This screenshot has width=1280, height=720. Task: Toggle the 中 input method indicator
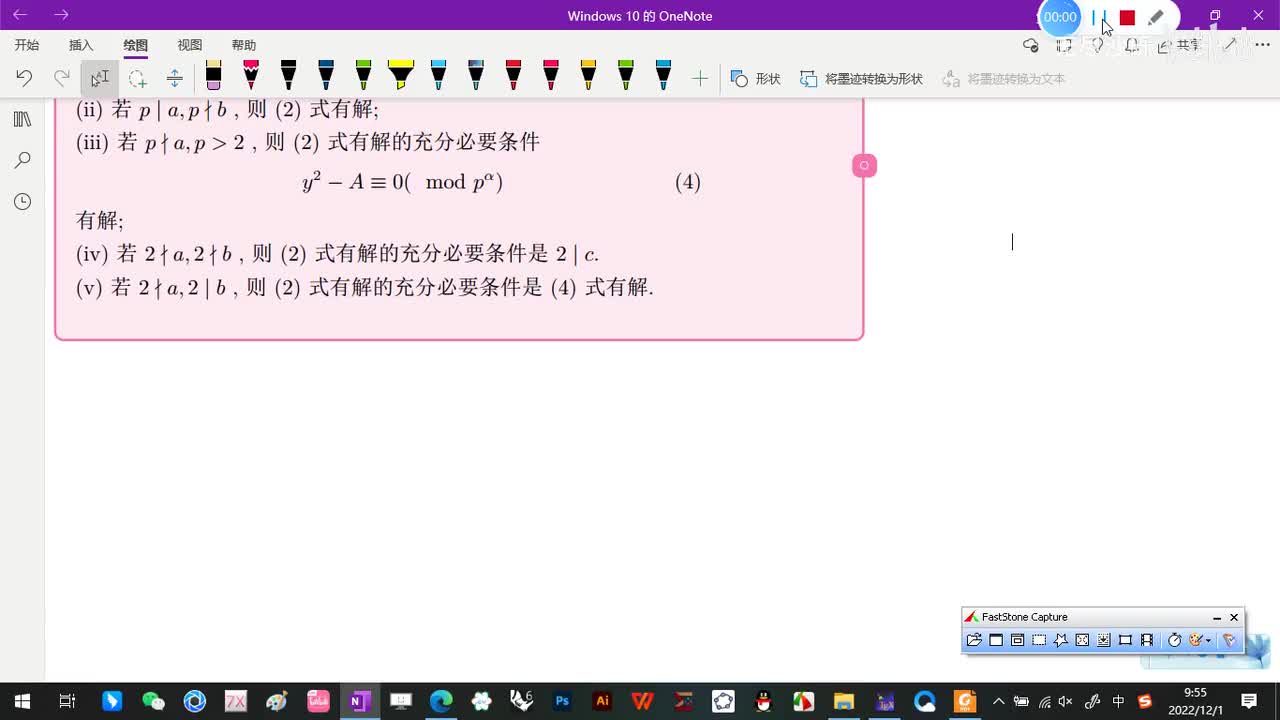[x=1118, y=701]
